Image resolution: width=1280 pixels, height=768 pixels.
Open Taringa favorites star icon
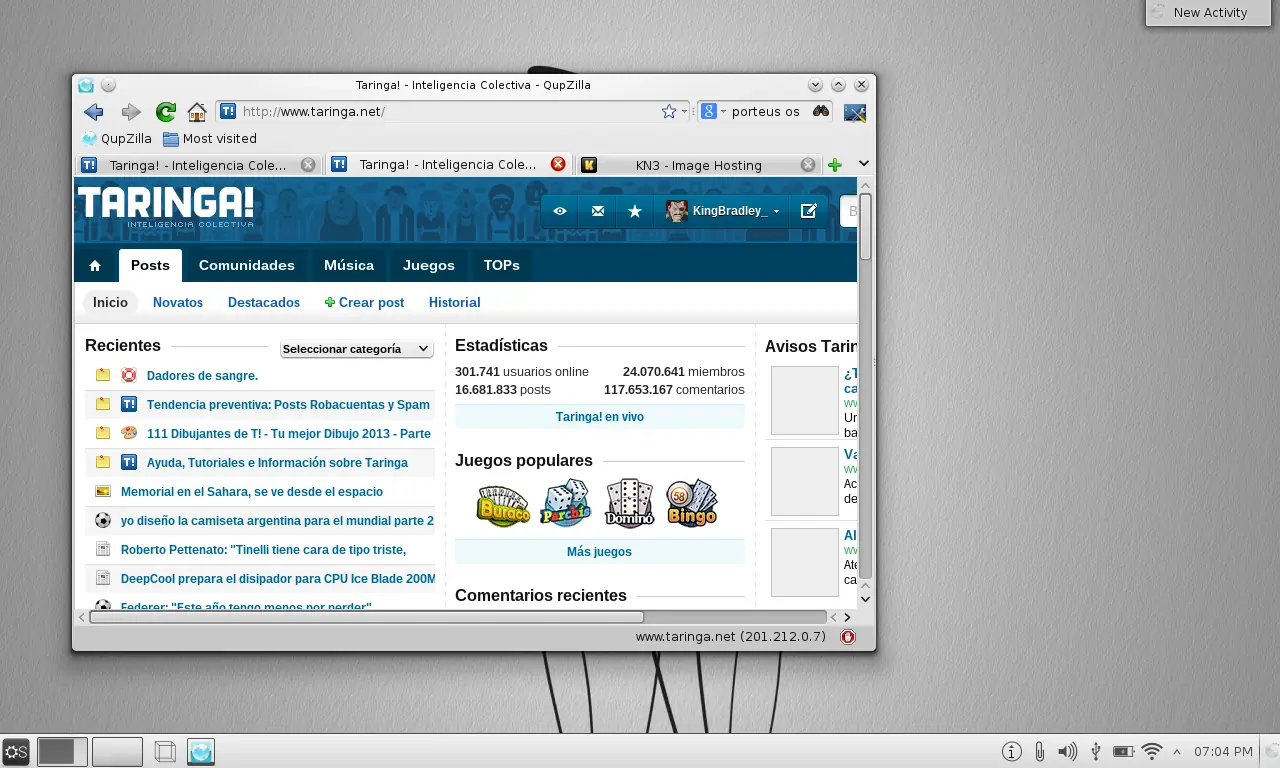(x=635, y=211)
